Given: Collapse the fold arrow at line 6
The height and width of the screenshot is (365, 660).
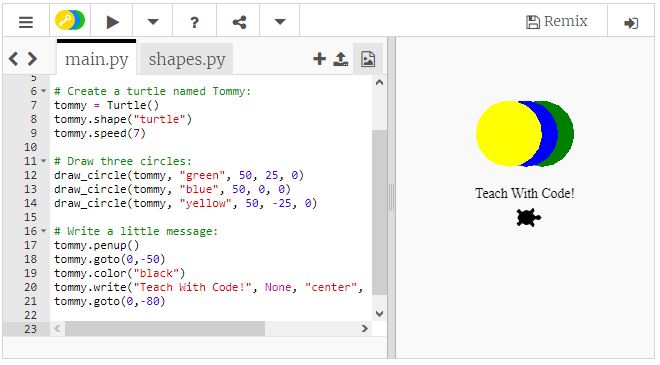Looking at the screenshot, I should click(x=43, y=91).
